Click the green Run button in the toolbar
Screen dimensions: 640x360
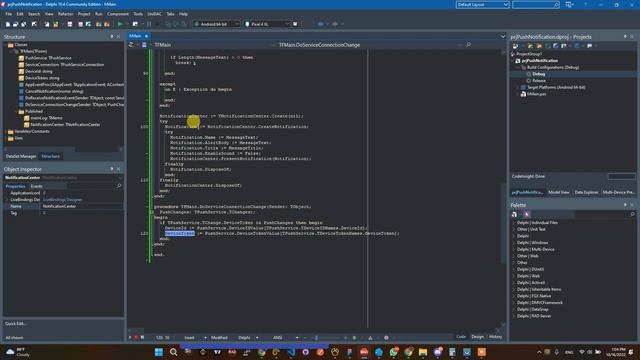[x=120, y=24]
